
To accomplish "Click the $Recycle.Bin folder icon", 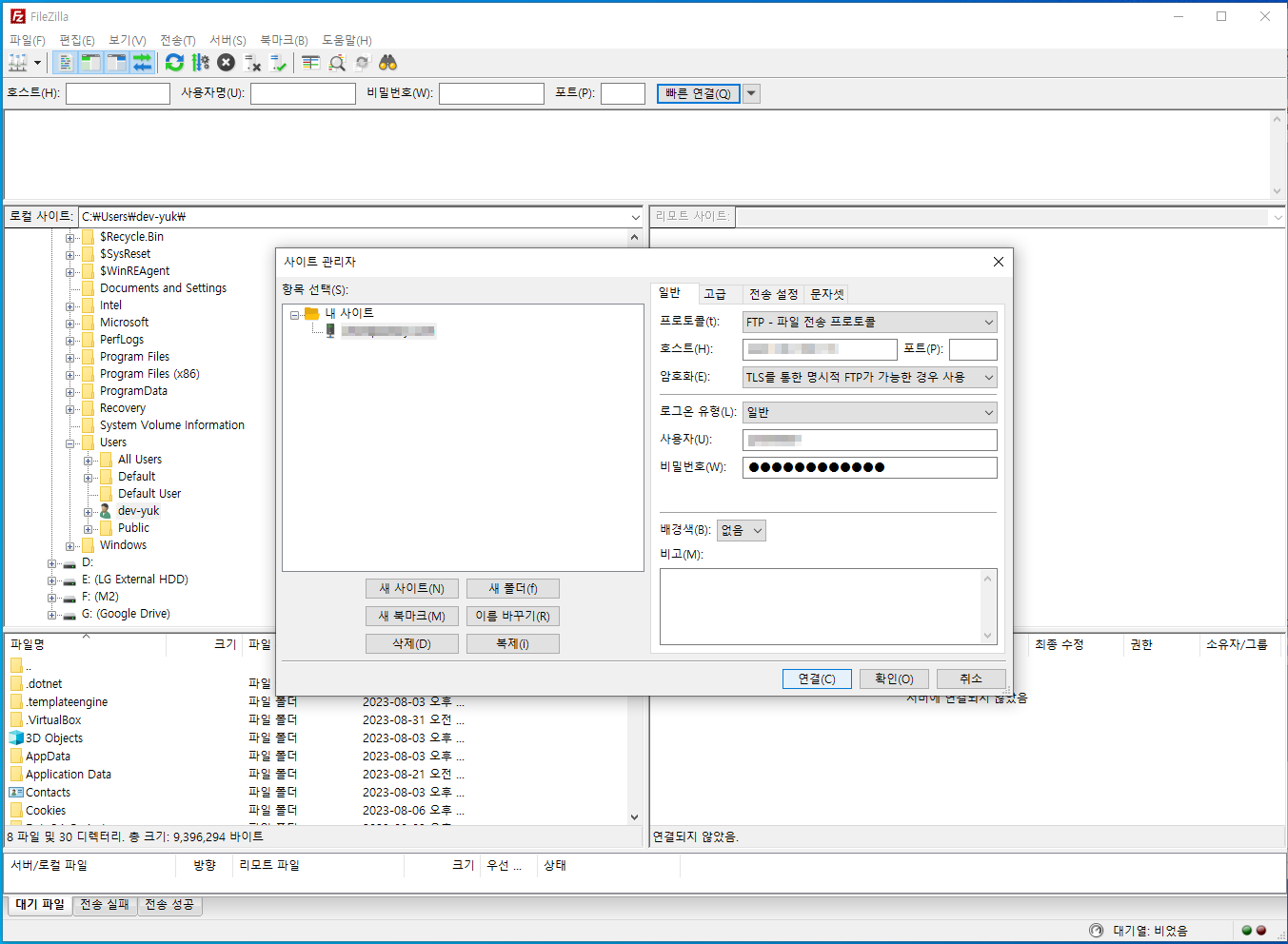I will [x=88, y=237].
